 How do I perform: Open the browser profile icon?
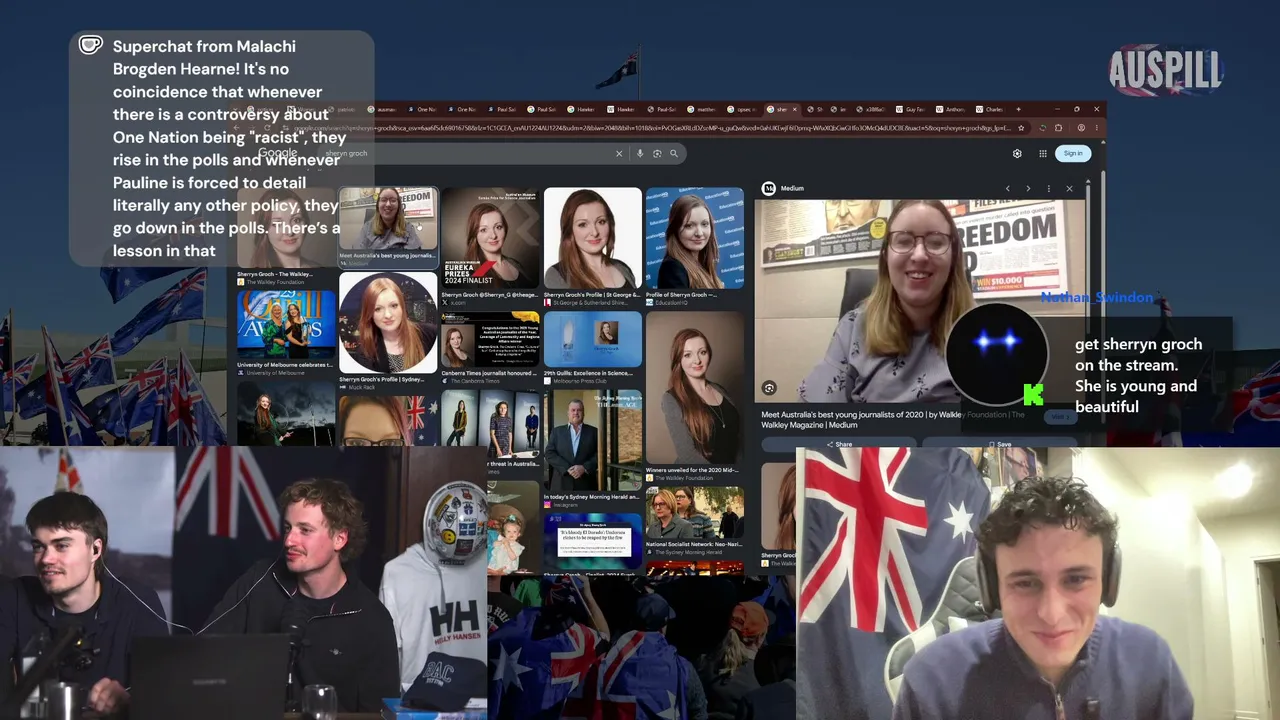click(1081, 128)
